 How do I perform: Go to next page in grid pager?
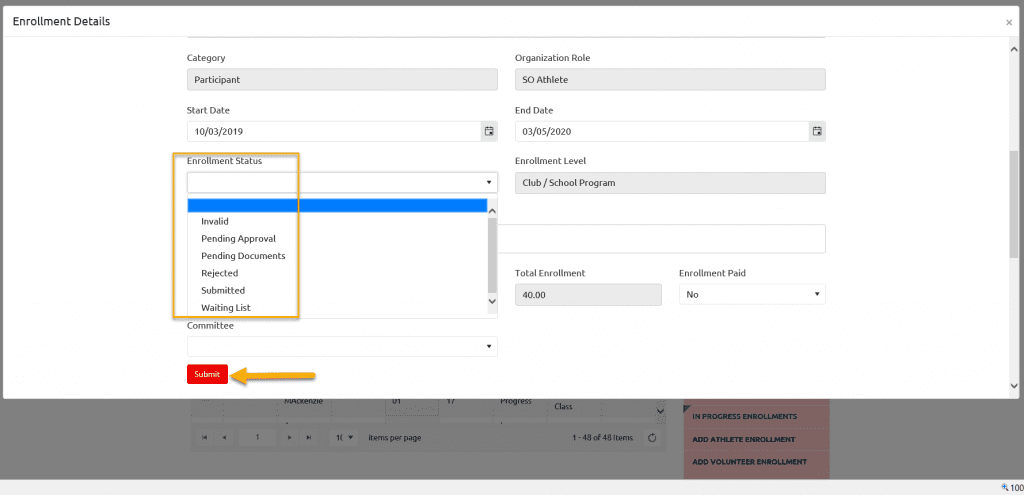pyautogui.click(x=289, y=437)
